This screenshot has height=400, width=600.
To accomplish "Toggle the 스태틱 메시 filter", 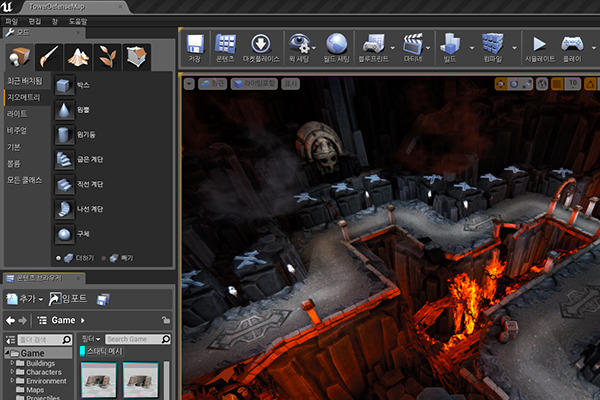I will (101, 351).
